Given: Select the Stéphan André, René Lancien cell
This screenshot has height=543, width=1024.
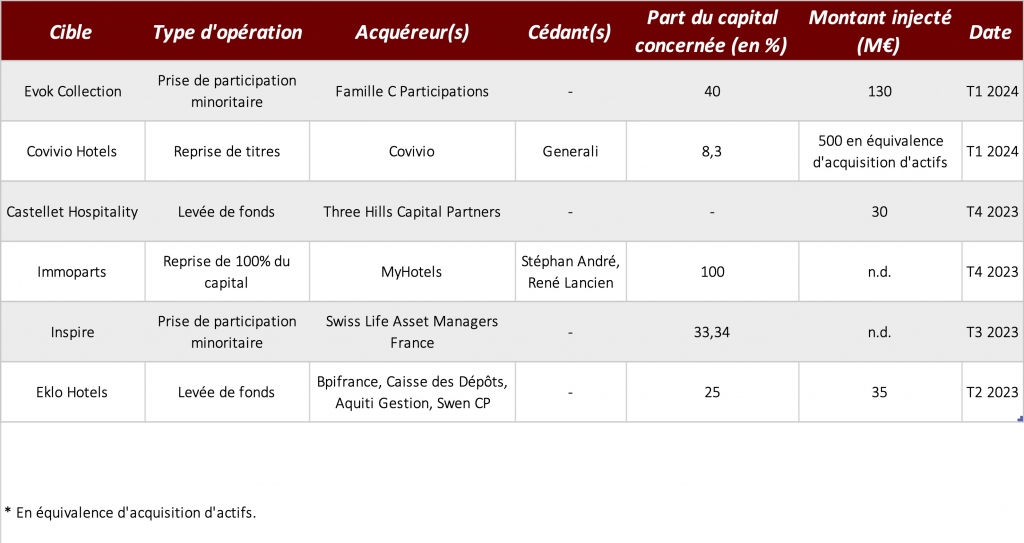Looking at the screenshot, I should (x=570, y=271).
